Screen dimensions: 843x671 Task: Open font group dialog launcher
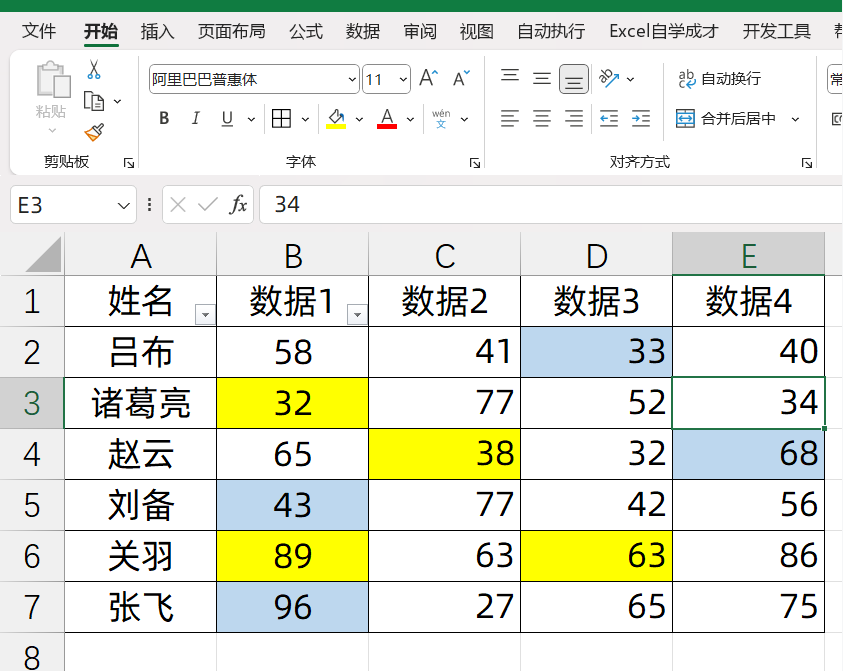475,163
